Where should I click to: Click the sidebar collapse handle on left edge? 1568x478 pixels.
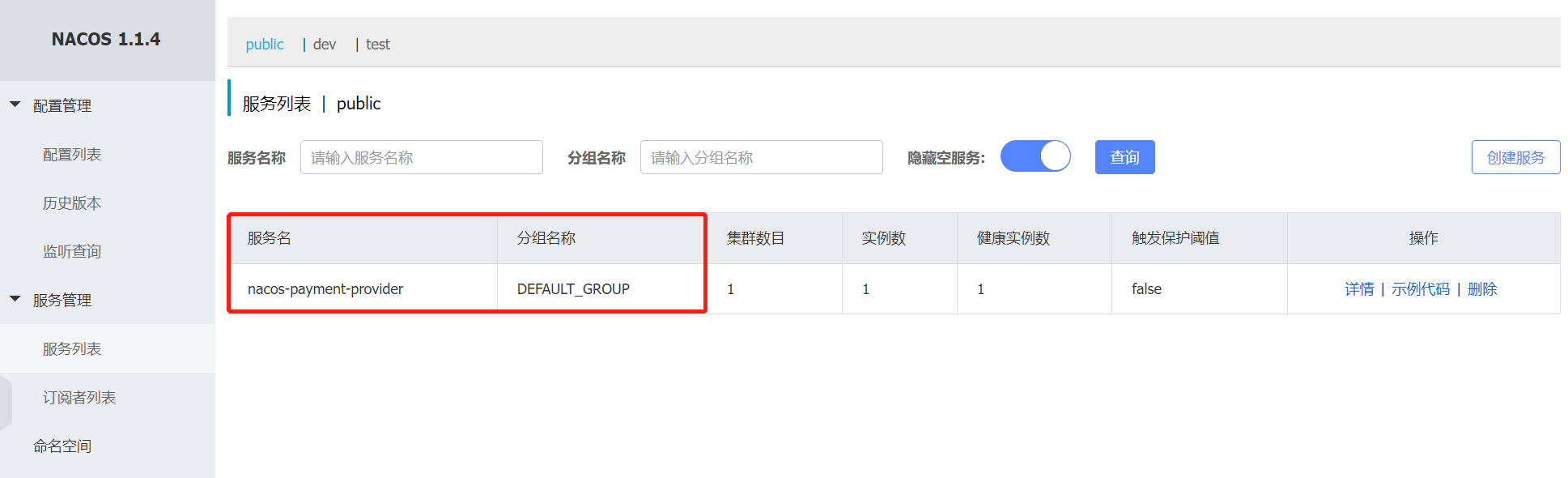[x=6, y=402]
